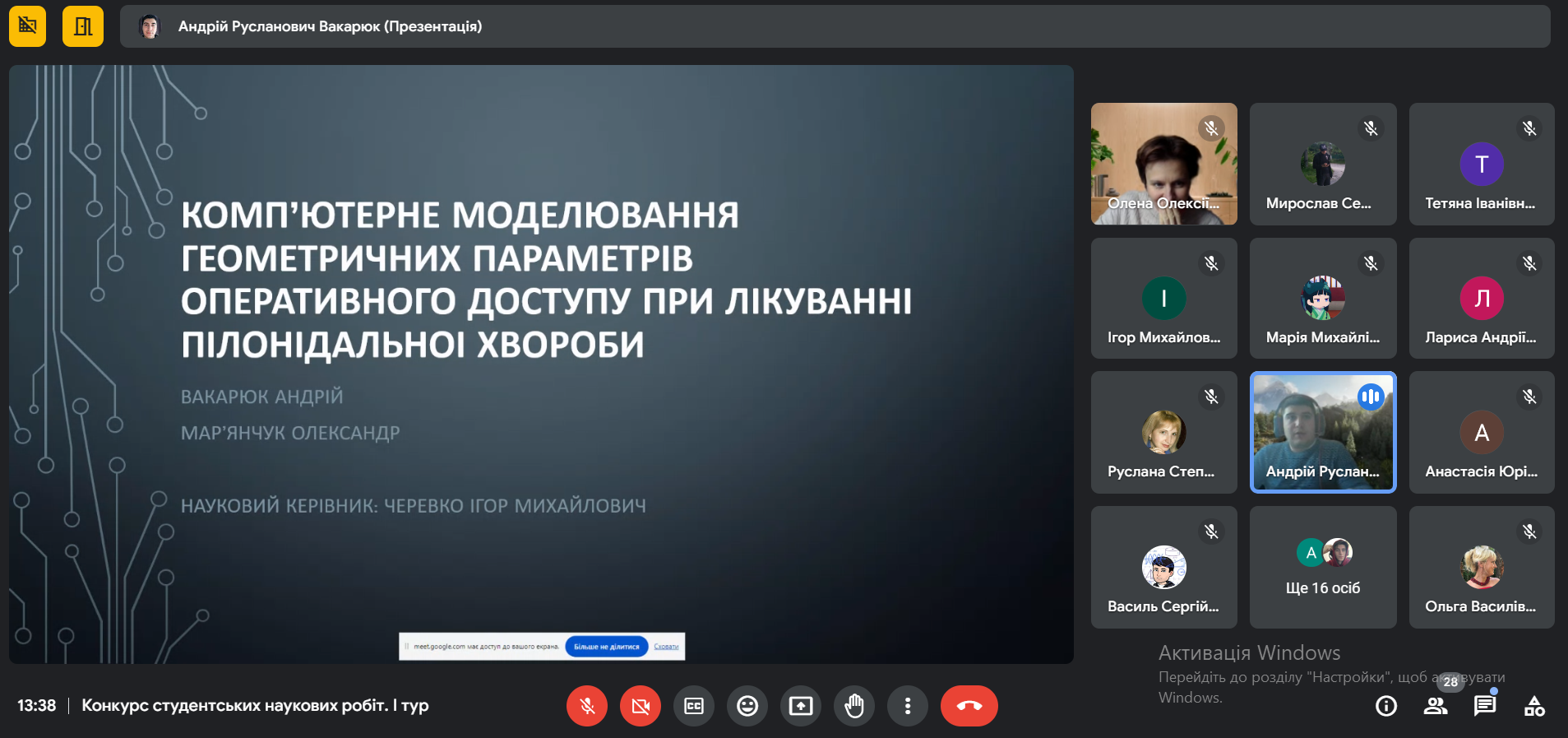Select Ігор Михайлов... participant tile

tap(1163, 298)
